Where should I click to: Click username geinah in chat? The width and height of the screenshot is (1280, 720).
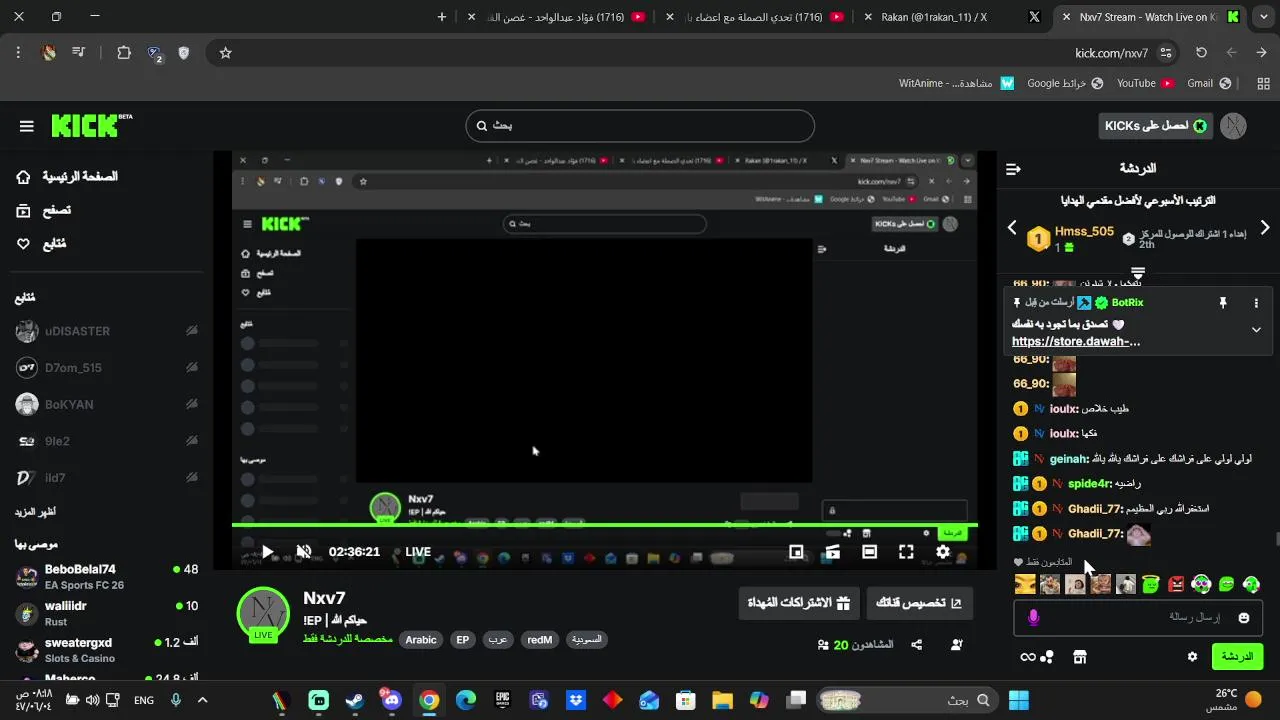point(1069,459)
